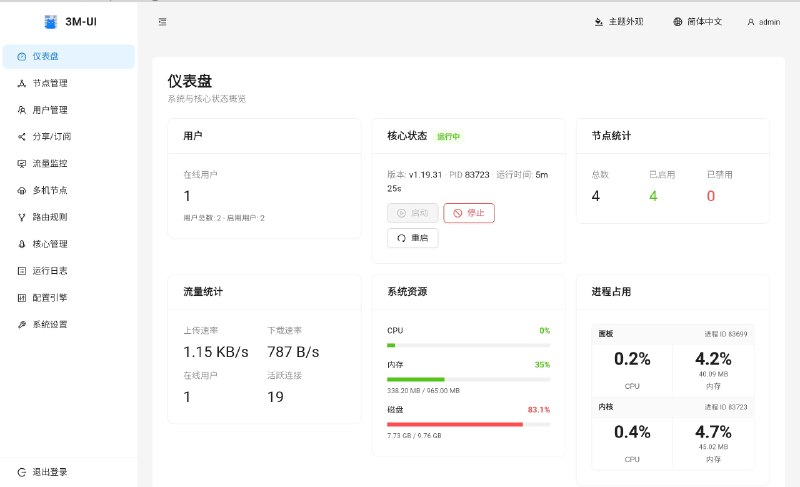Click the 仪表盘 page heading
The width and height of the screenshot is (800, 487).
click(190, 81)
